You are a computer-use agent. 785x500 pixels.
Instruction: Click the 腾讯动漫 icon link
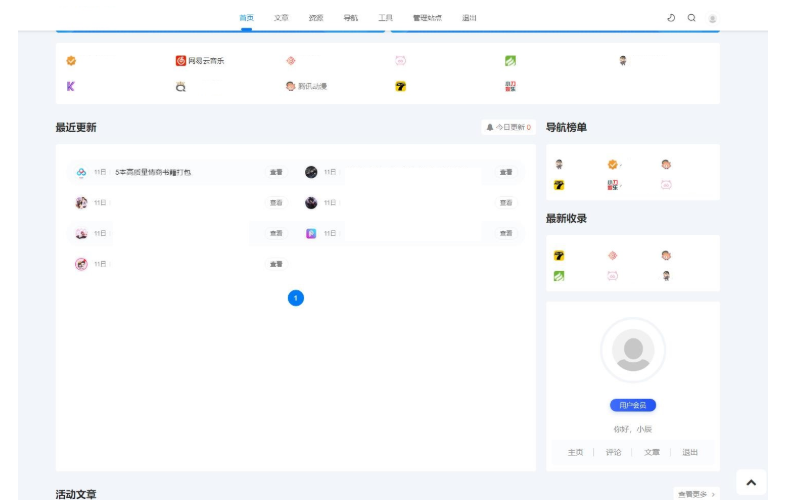[x=305, y=87]
